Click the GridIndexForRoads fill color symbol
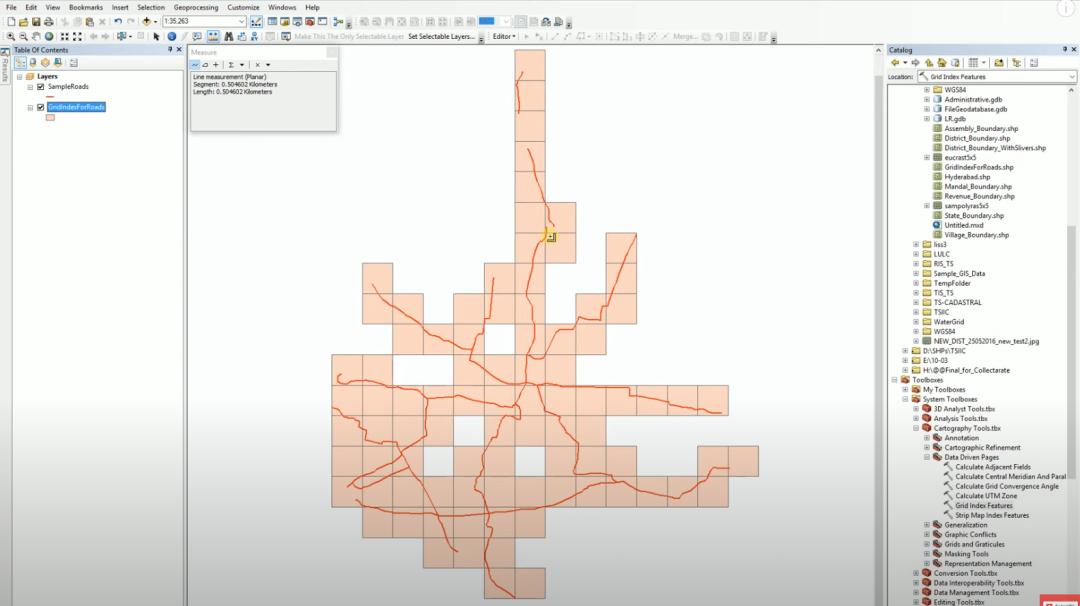 click(50, 118)
